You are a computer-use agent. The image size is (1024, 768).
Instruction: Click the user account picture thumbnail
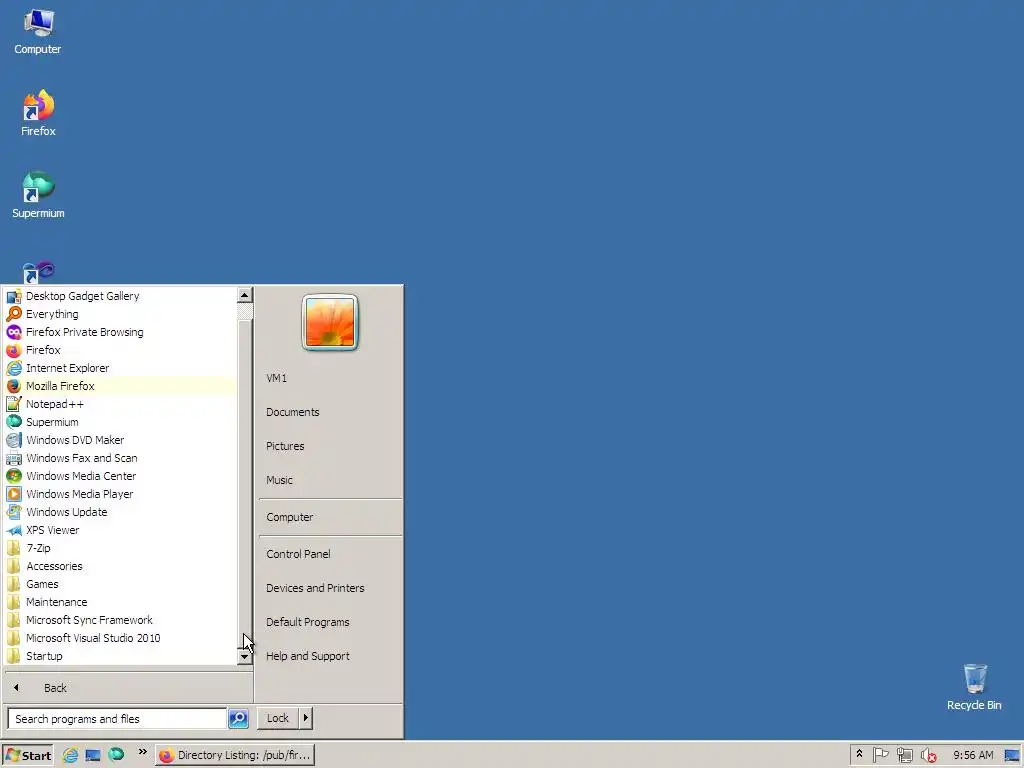[330, 323]
